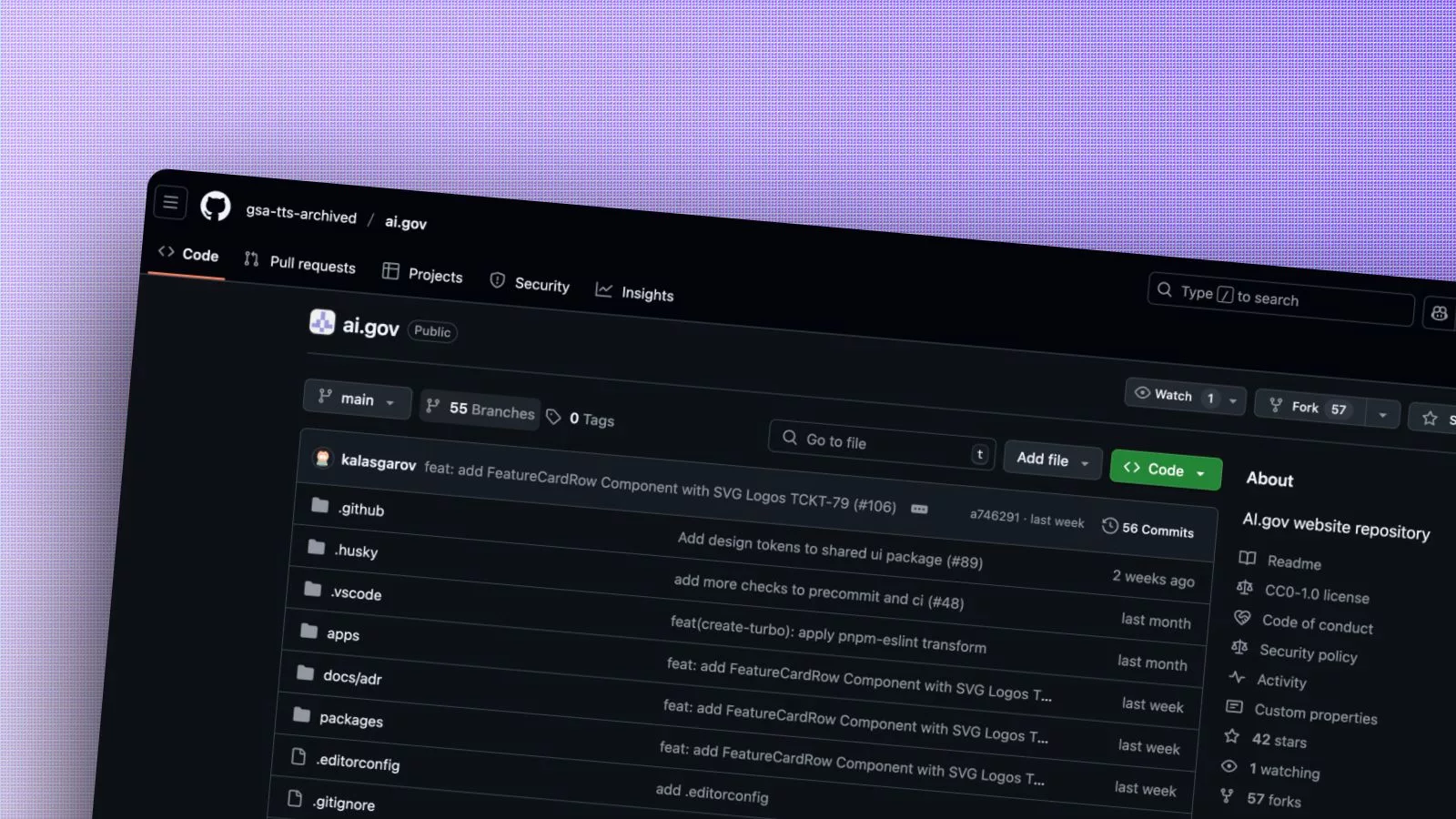Switch to the Security tab
The image size is (1456, 819).
point(530,282)
